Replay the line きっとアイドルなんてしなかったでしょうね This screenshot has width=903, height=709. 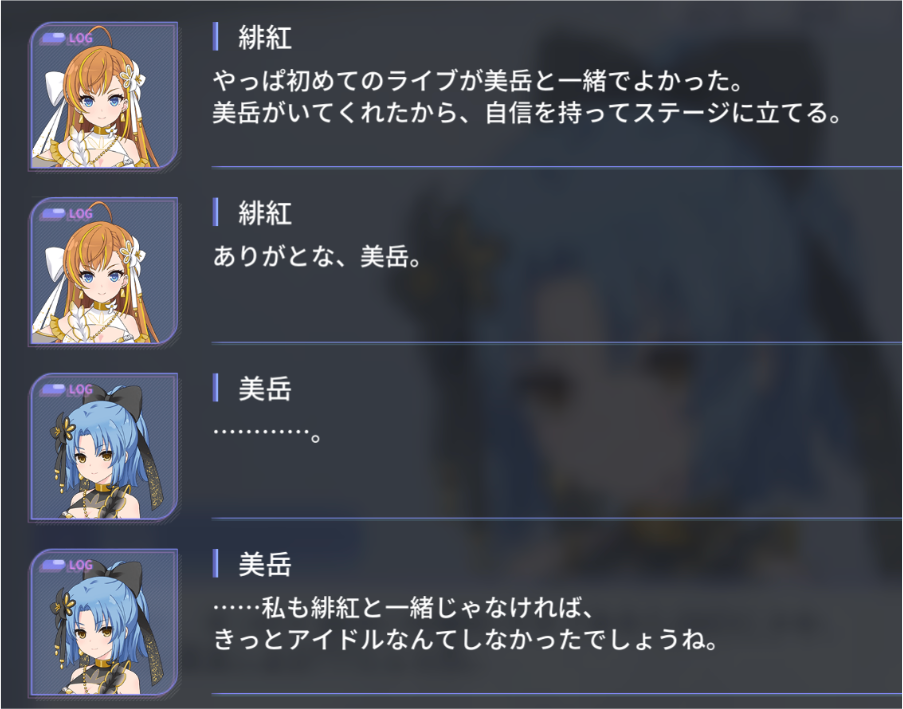[x=466, y=640]
